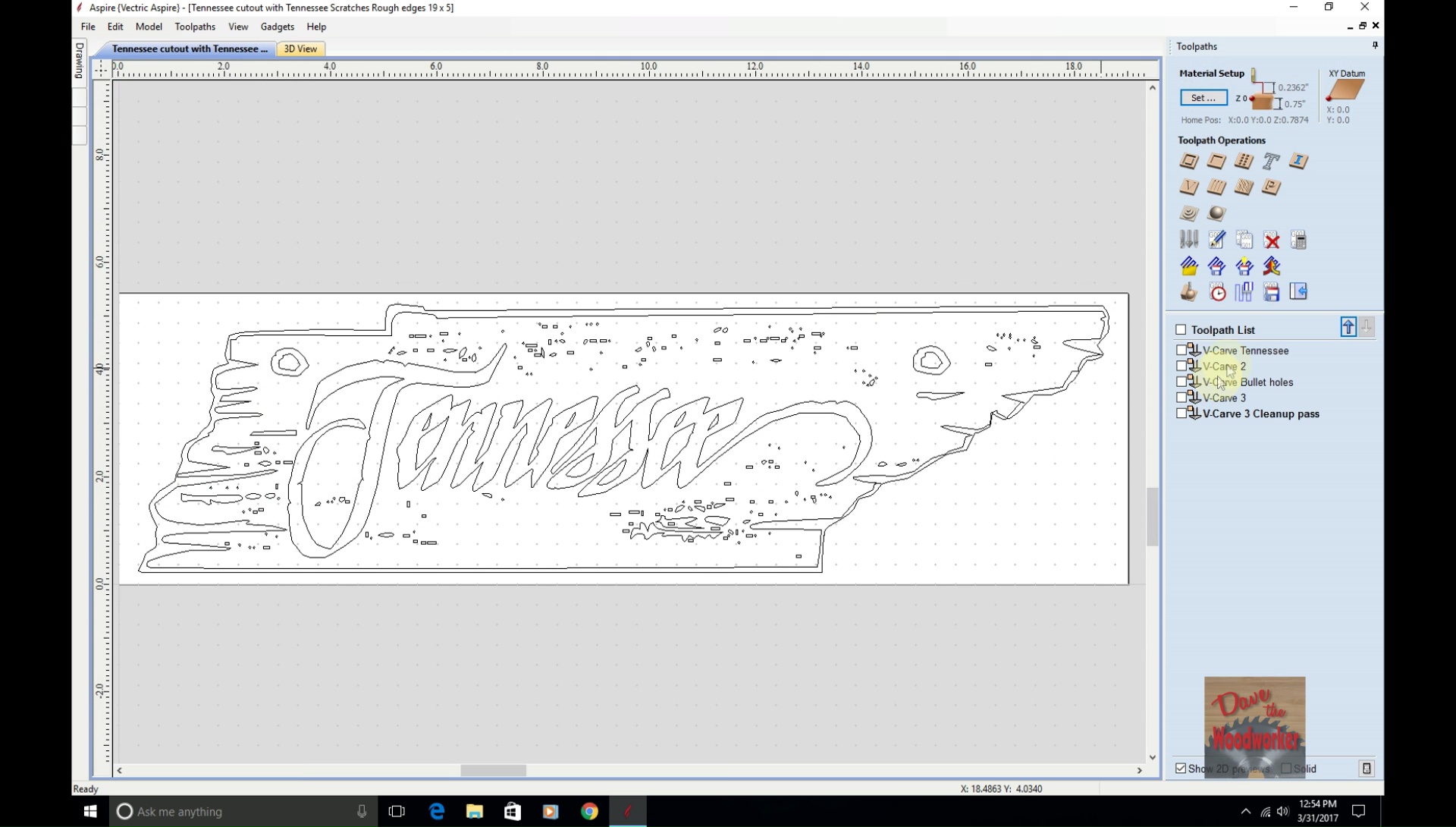Show estimated machining times clock icon
Image resolution: width=1456 pixels, height=827 pixels.
(x=1216, y=292)
